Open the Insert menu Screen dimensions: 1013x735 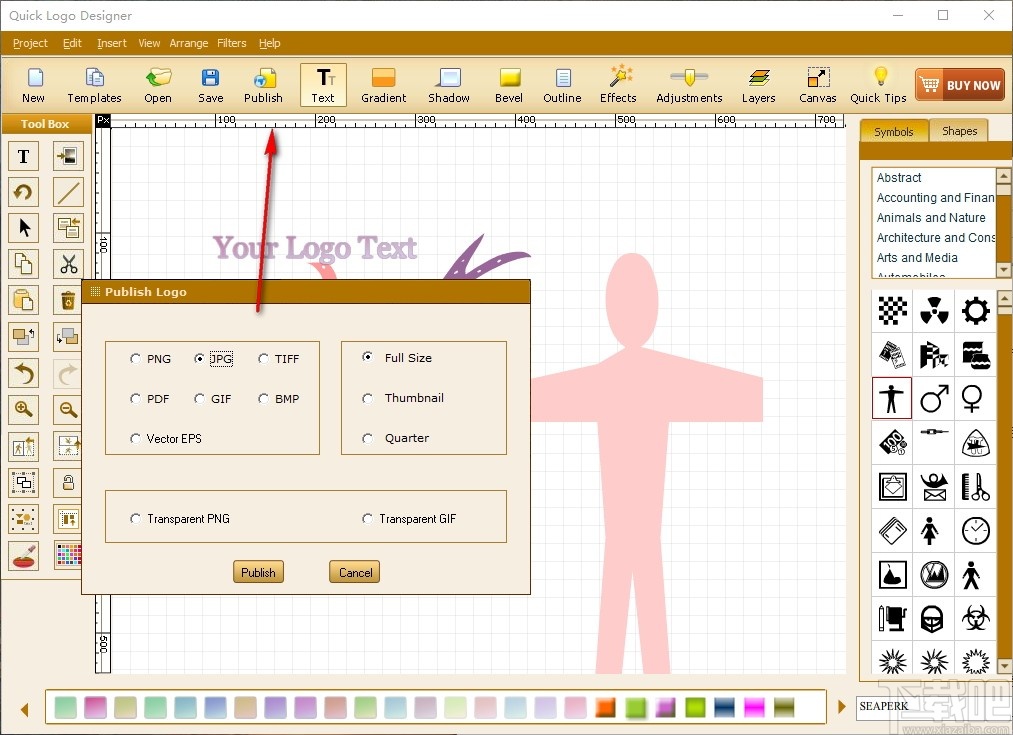point(112,43)
